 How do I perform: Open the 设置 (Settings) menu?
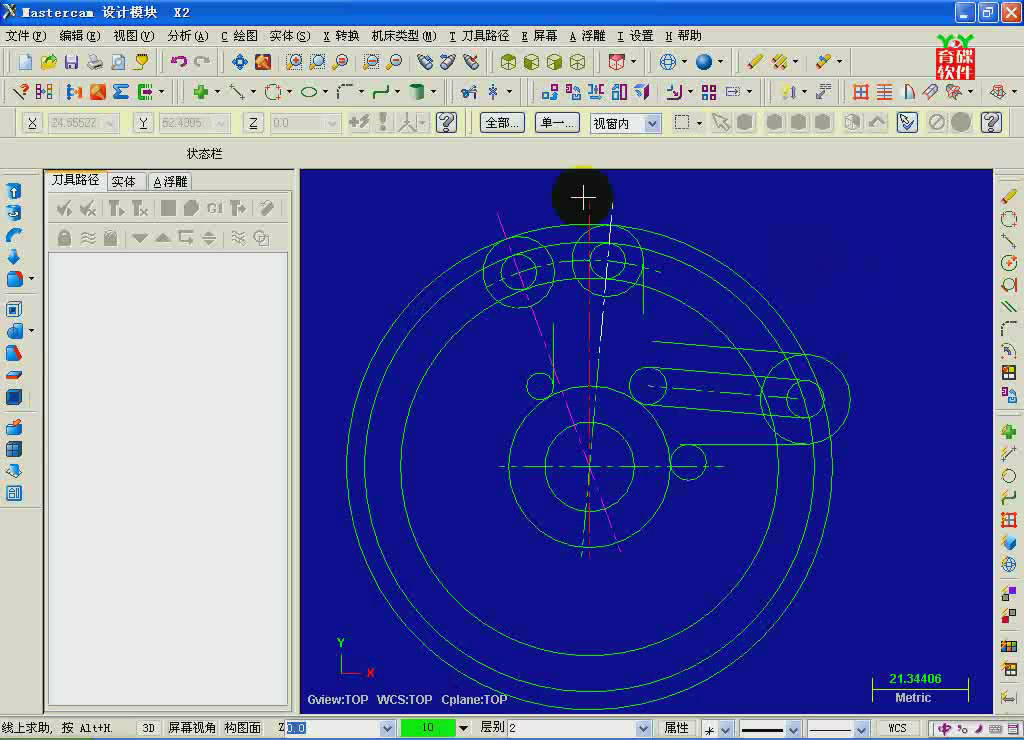(635, 36)
